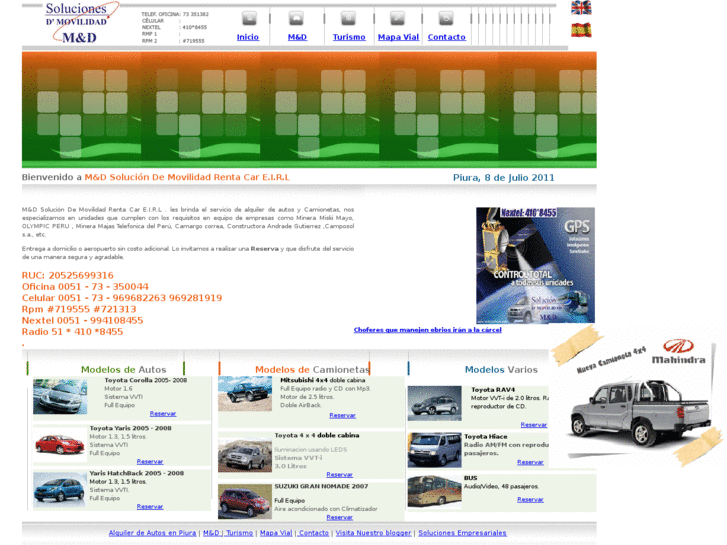This screenshot has width=727, height=545.
Task: Reserve the Toyota RAV4
Action: point(534,425)
